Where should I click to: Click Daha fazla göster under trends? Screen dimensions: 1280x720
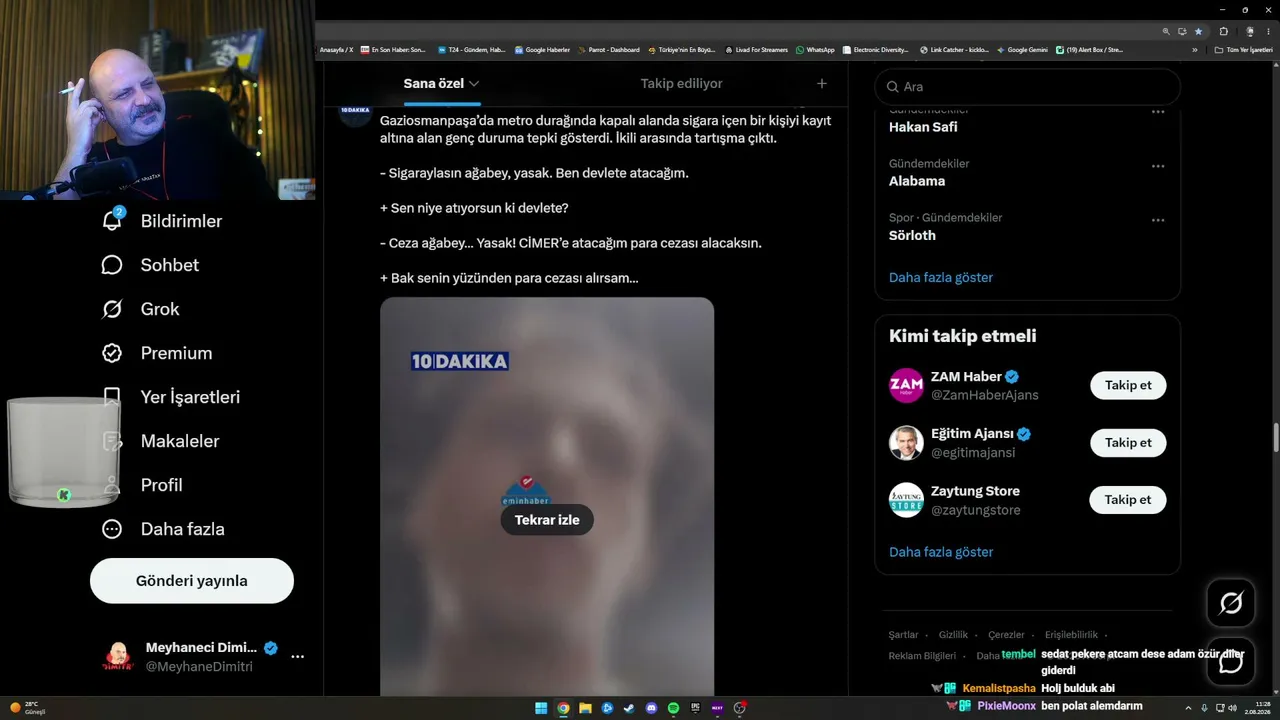(x=941, y=278)
